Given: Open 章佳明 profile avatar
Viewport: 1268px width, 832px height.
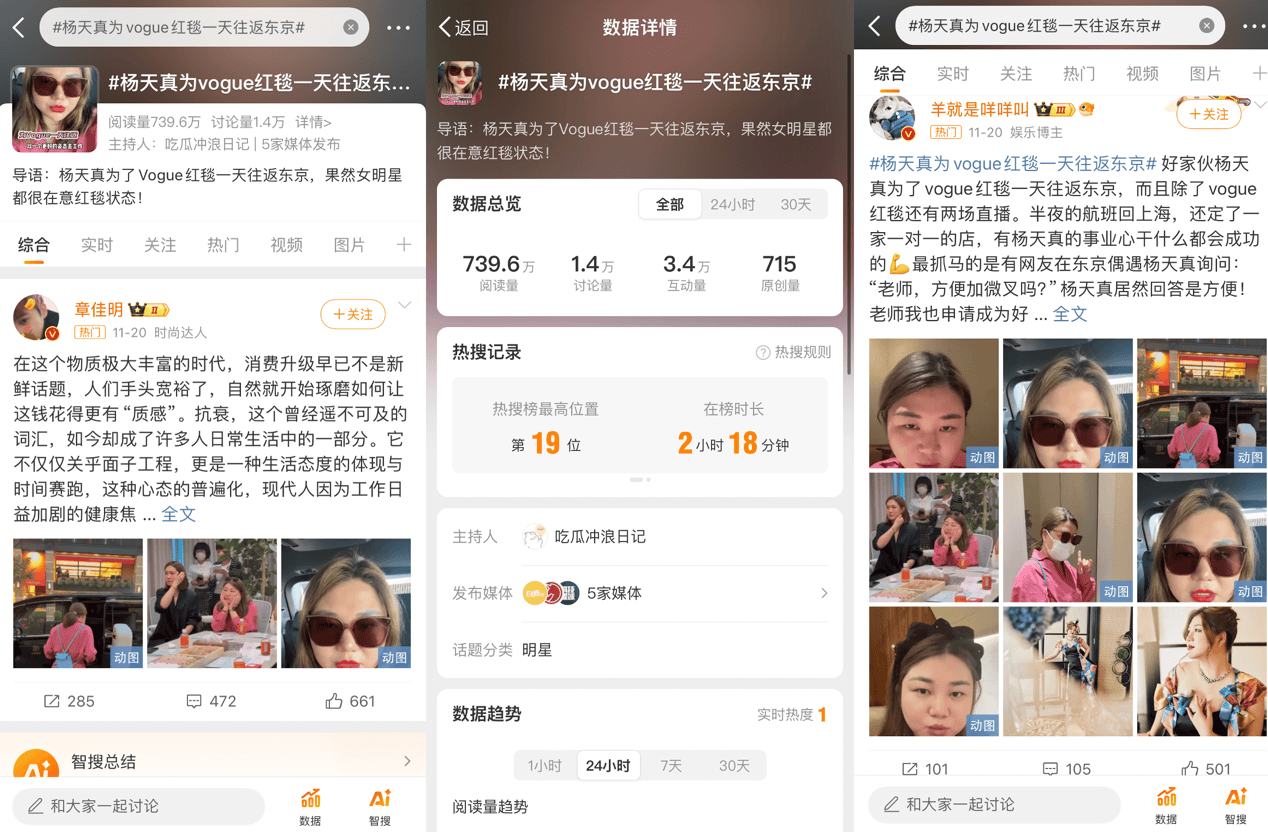Looking at the screenshot, I should [x=36, y=318].
